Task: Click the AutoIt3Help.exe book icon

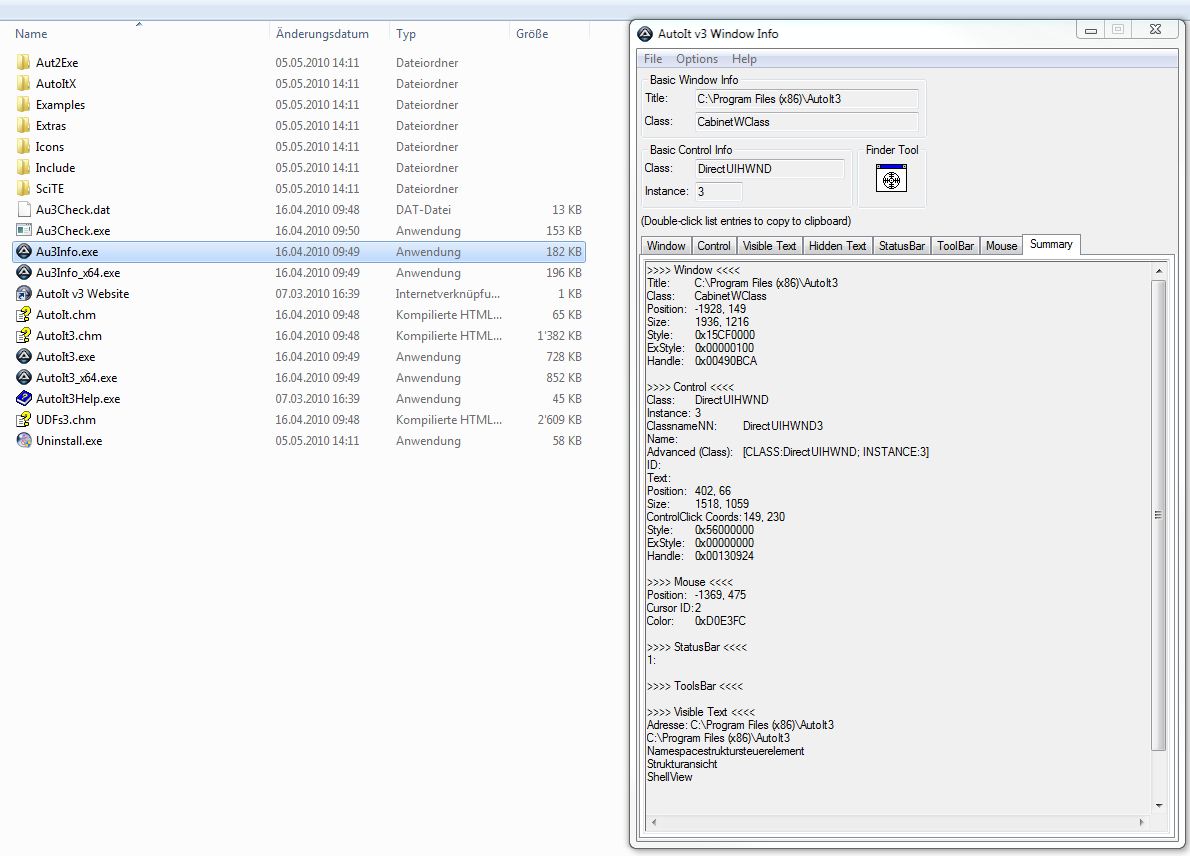Action: pyautogui.click(x=25, y=399)
